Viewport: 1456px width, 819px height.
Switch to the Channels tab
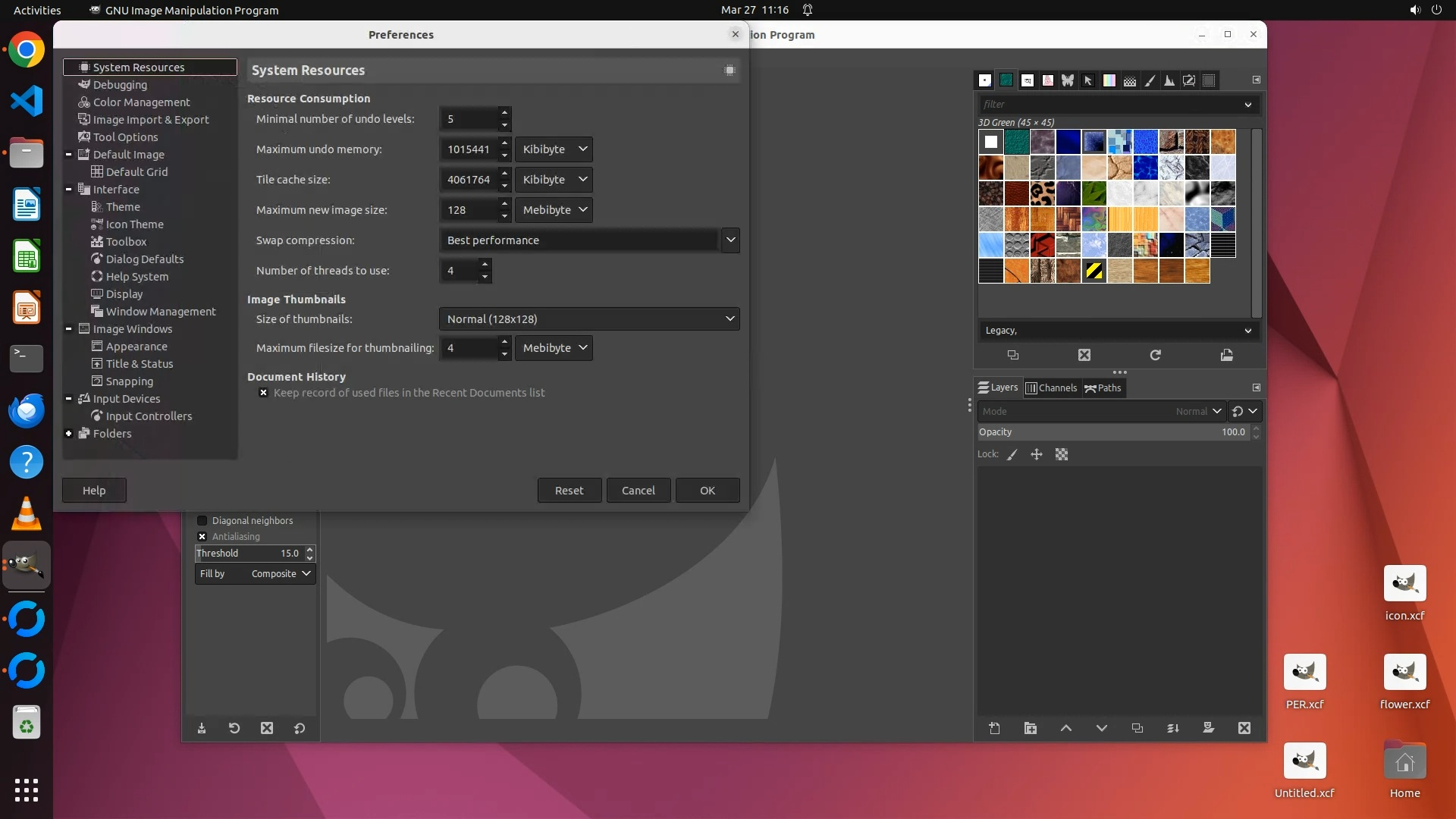(1051, 388)
